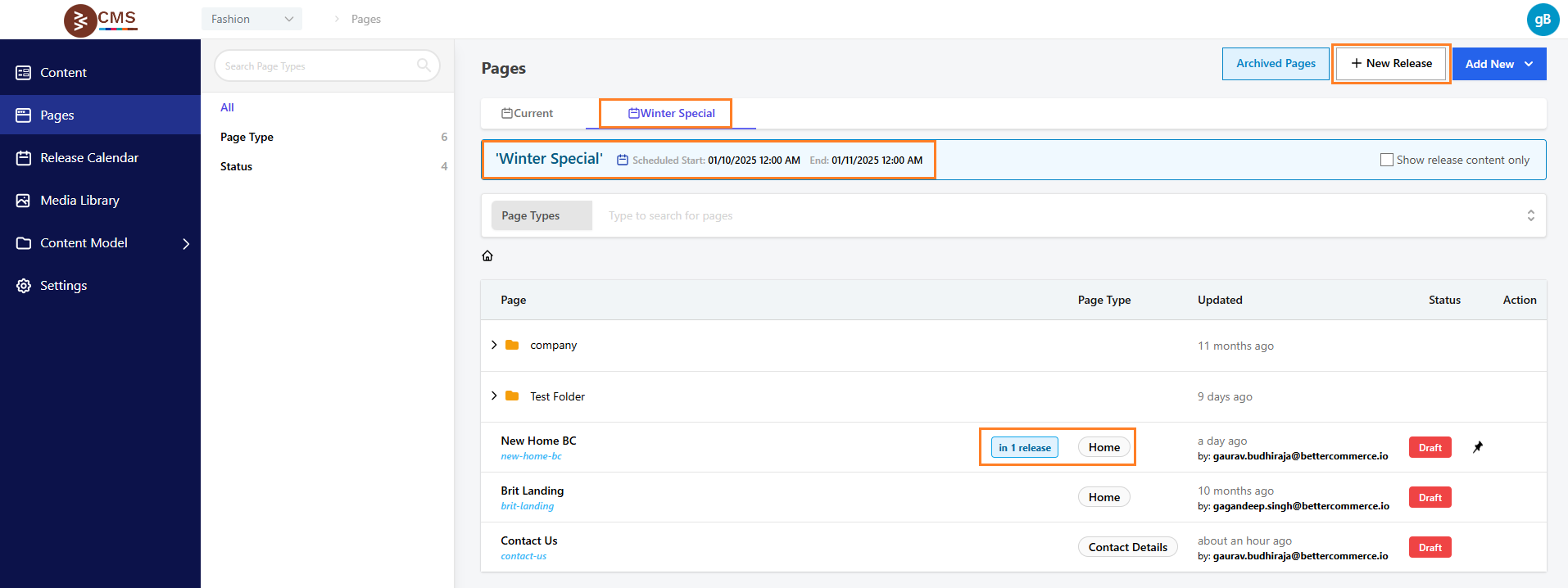This screenshot has height=588, width=1568.
Task: Select the Winter Special tab
Action: click(x=671, y=114)
